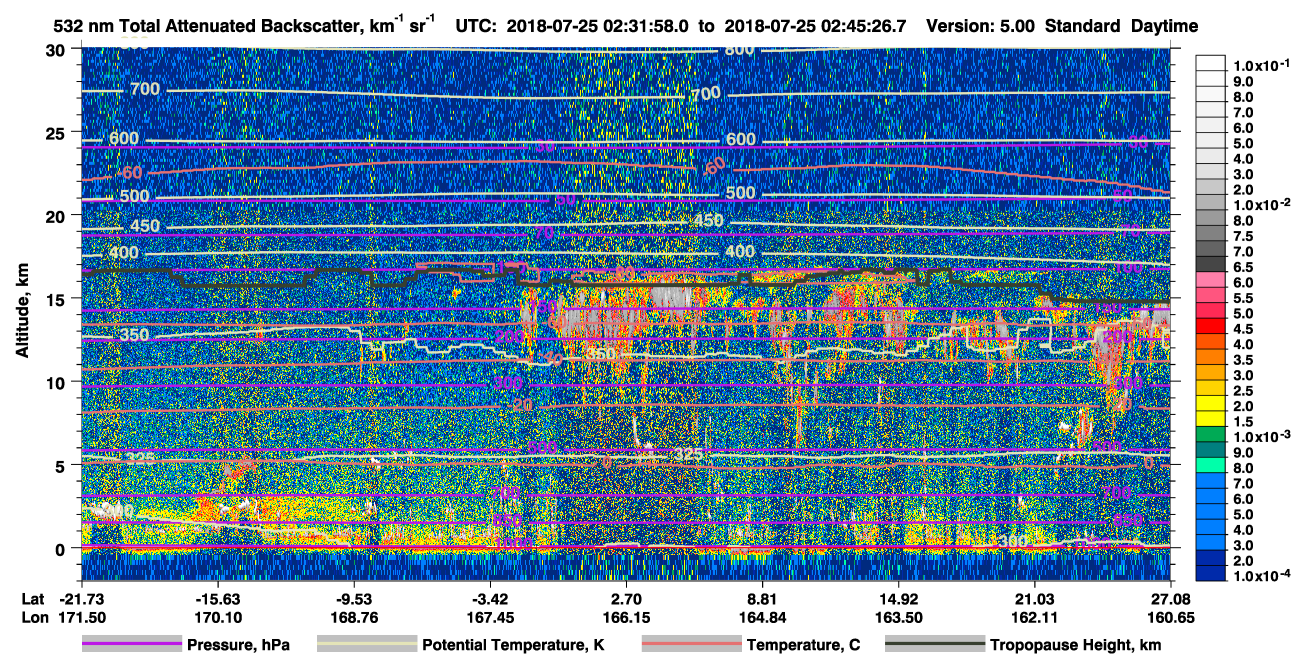Click colorbar label '7.5'
1300x667 pixels.
[1245, 236]
